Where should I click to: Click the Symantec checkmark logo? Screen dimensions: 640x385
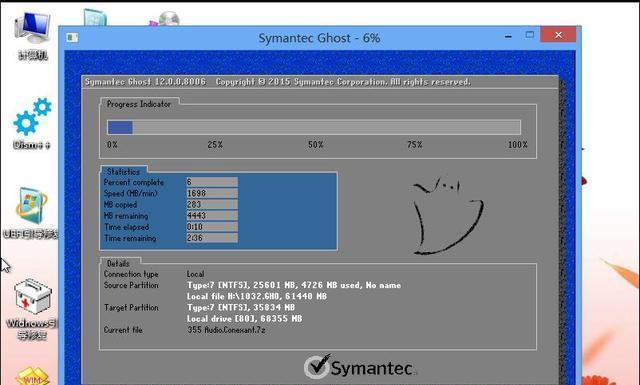click(x=317, y=366)
